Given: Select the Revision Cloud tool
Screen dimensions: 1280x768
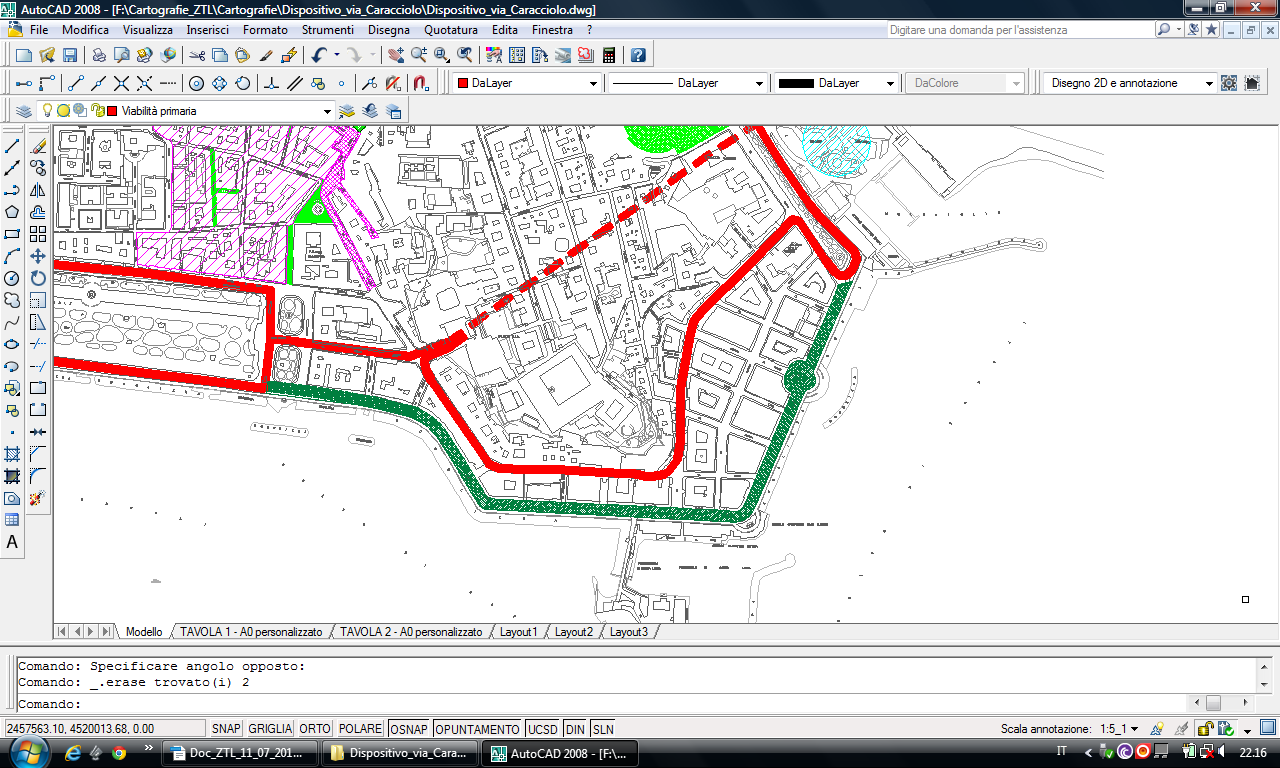Looking at the screenshot, I should coord(12,300).
